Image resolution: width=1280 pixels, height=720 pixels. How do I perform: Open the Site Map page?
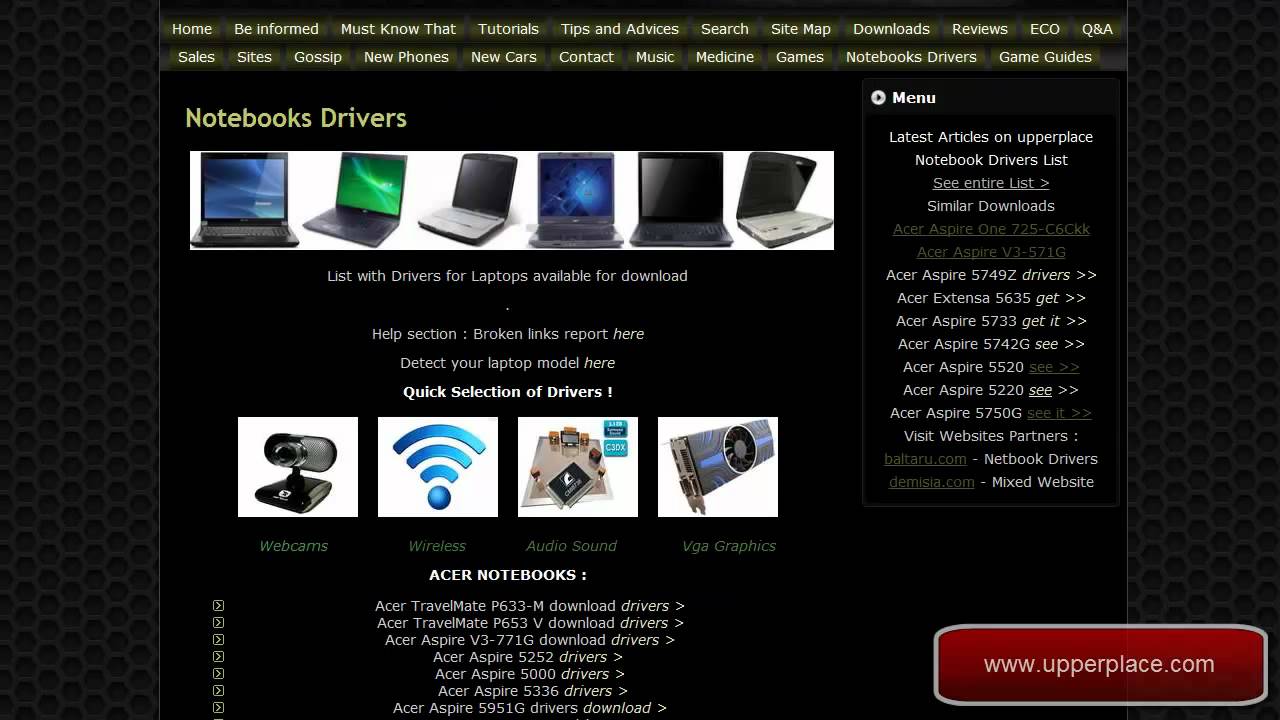pyautogui.click(x=801, y=29)
